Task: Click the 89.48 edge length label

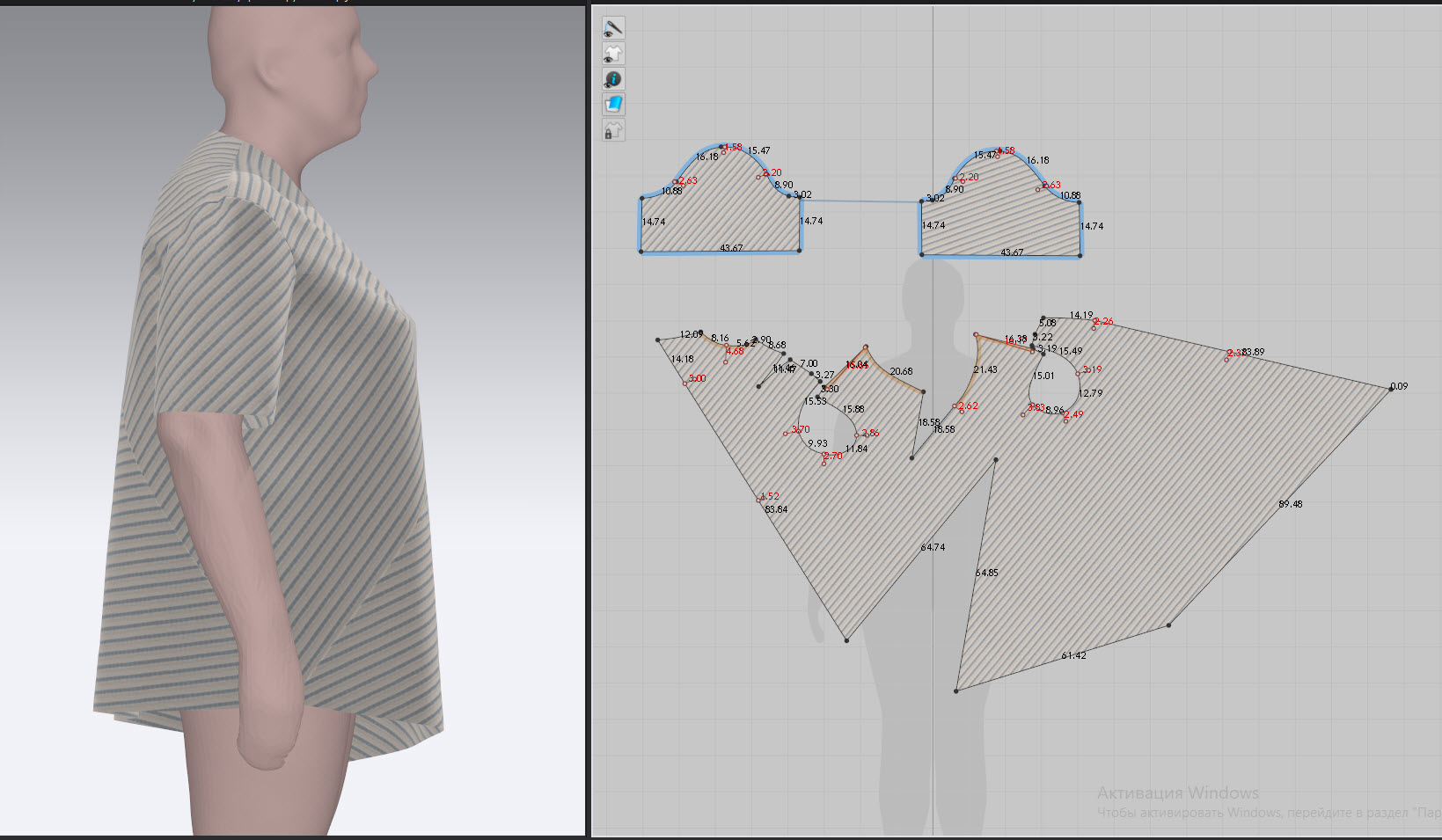Action: [1291, 504]
